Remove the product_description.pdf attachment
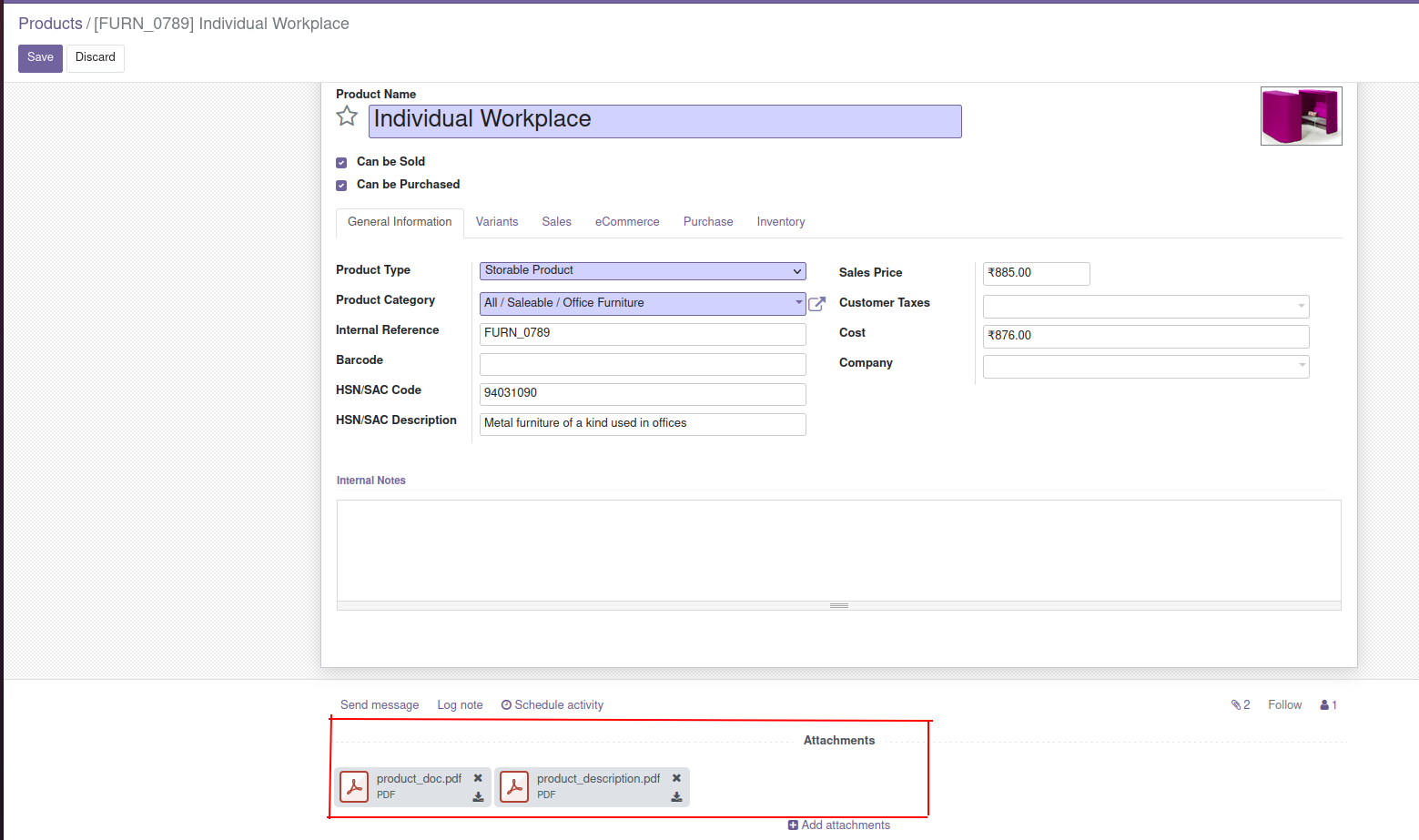 676,778
